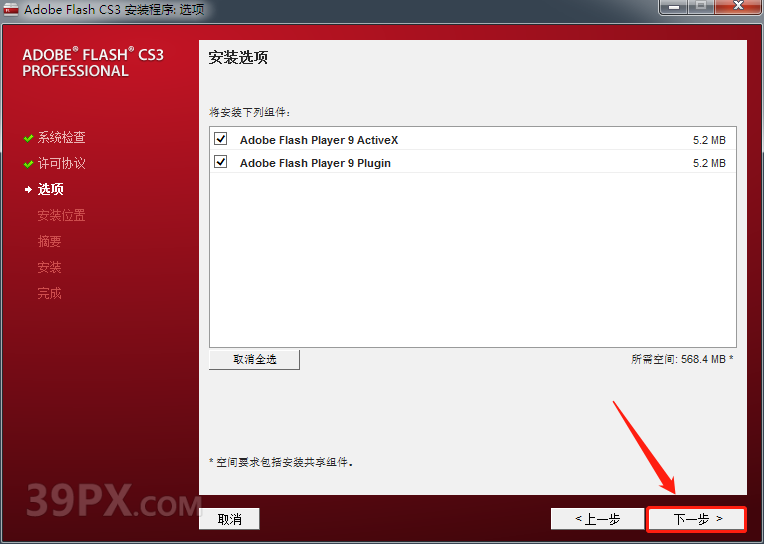The image size is (764, 544).
Task: Click the 所需空间: 568.4 MB text
Action: coord(682,359)
